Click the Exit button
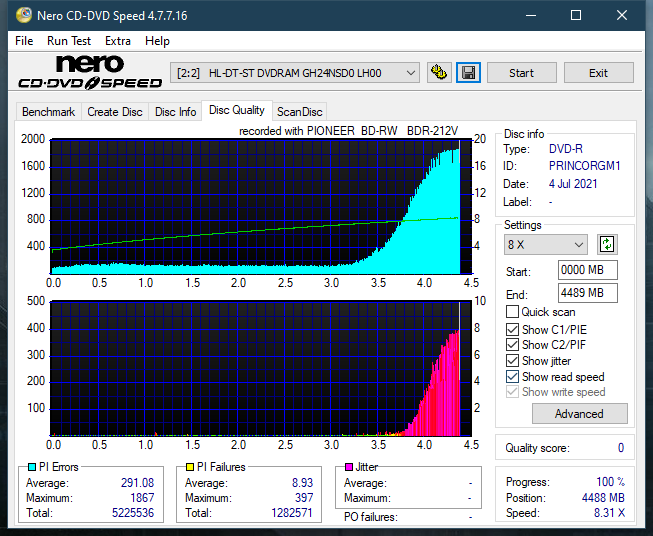The image size is (653, 536). pos(598,73)
